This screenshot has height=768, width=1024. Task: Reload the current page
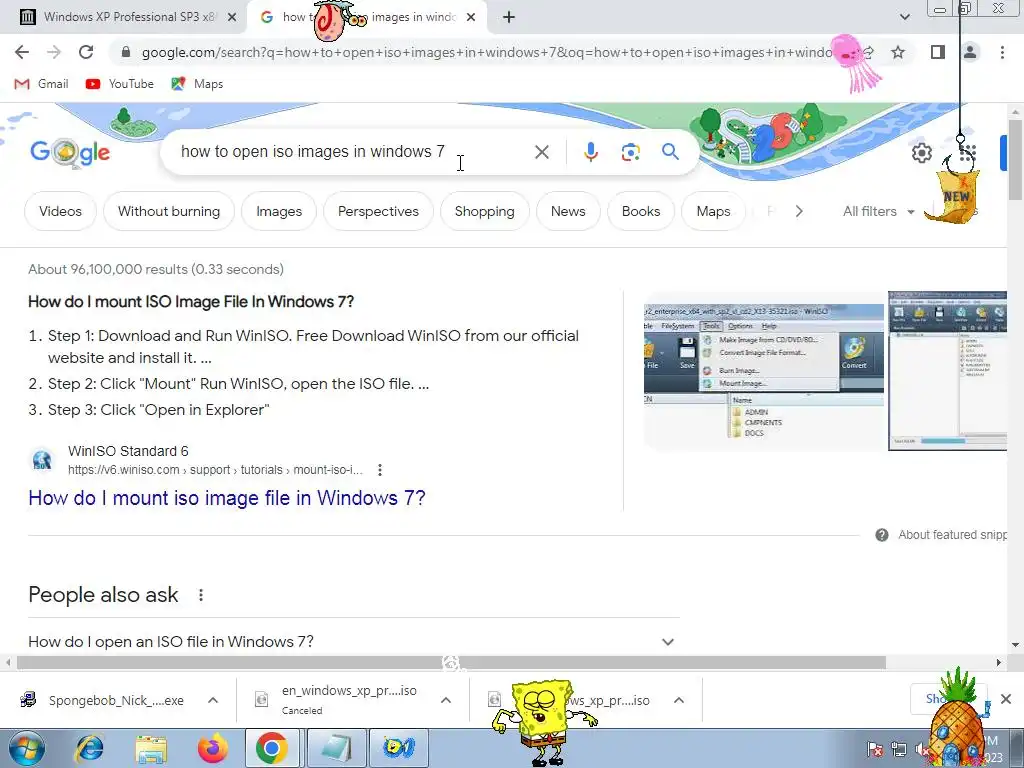[86, 52]
